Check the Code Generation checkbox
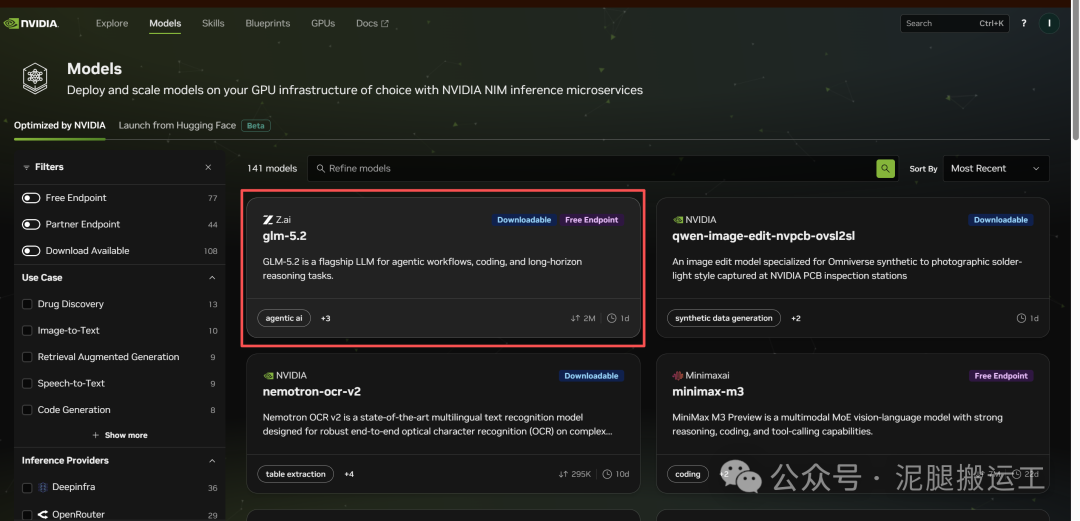1080x521 pixels. tap(28, 410)
